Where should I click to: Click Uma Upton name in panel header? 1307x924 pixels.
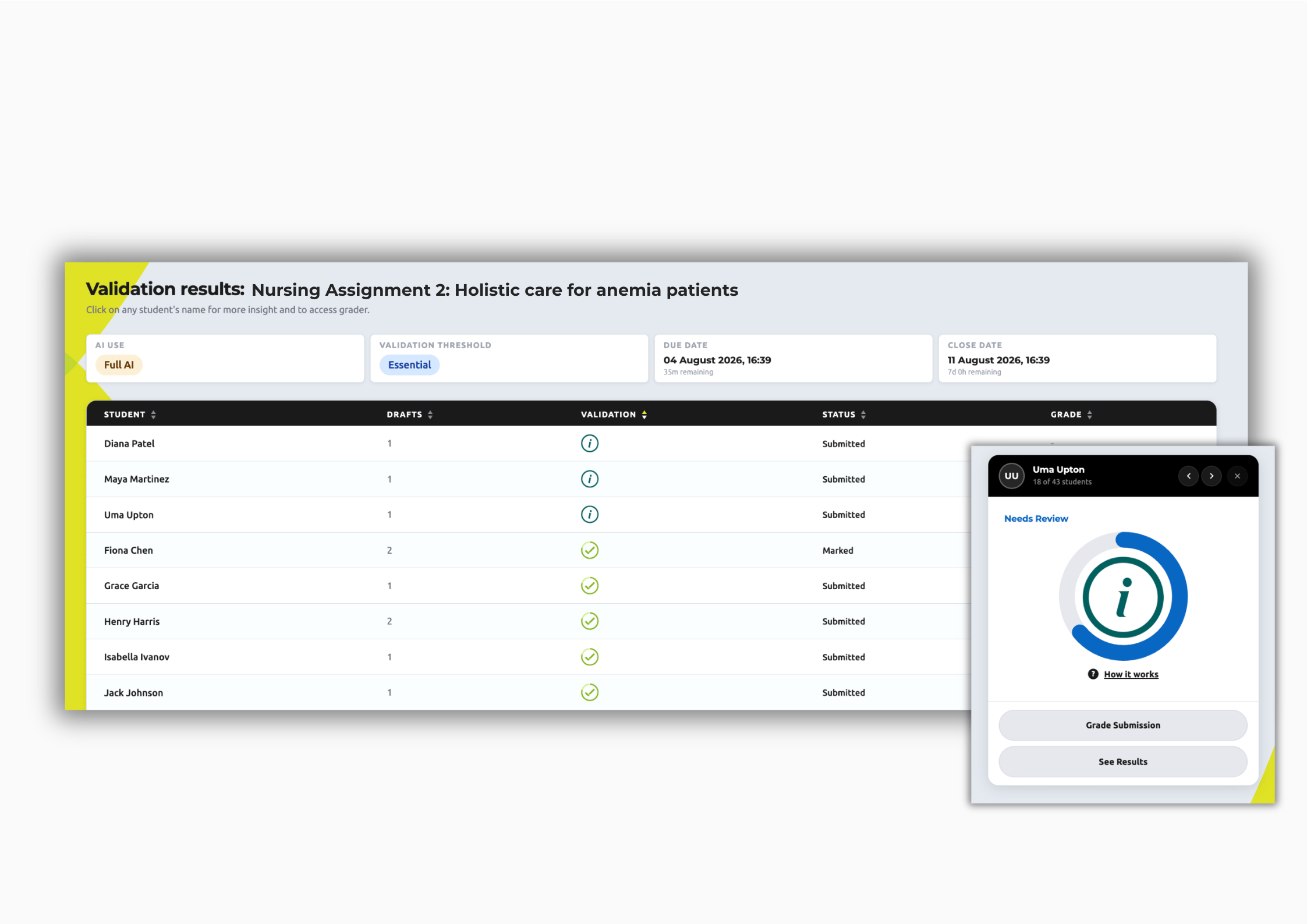(x=1058, y=469)
